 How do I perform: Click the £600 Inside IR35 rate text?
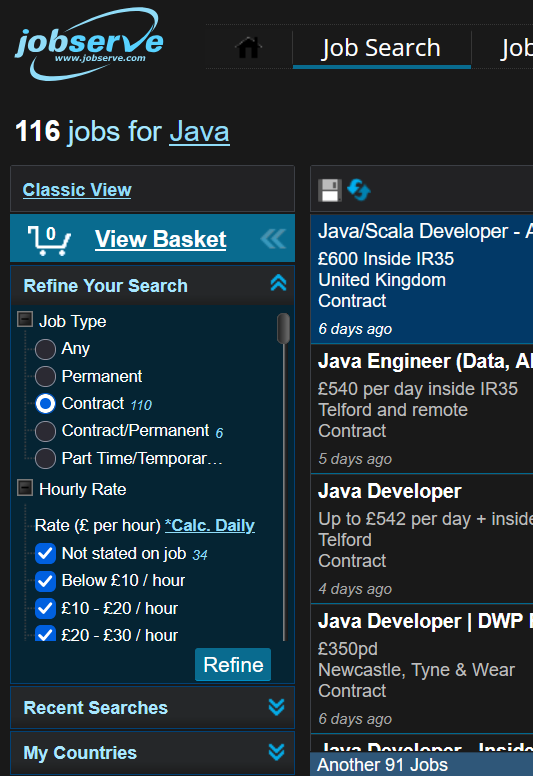click(x=386, y=259)
